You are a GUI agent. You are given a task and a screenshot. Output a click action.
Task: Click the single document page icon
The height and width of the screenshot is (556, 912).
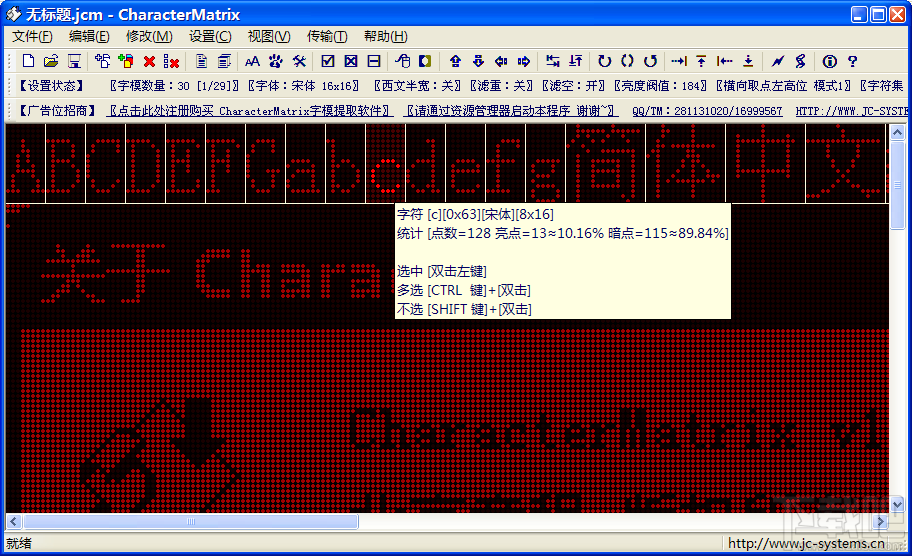pyautogui.click(x=201, y=61)
